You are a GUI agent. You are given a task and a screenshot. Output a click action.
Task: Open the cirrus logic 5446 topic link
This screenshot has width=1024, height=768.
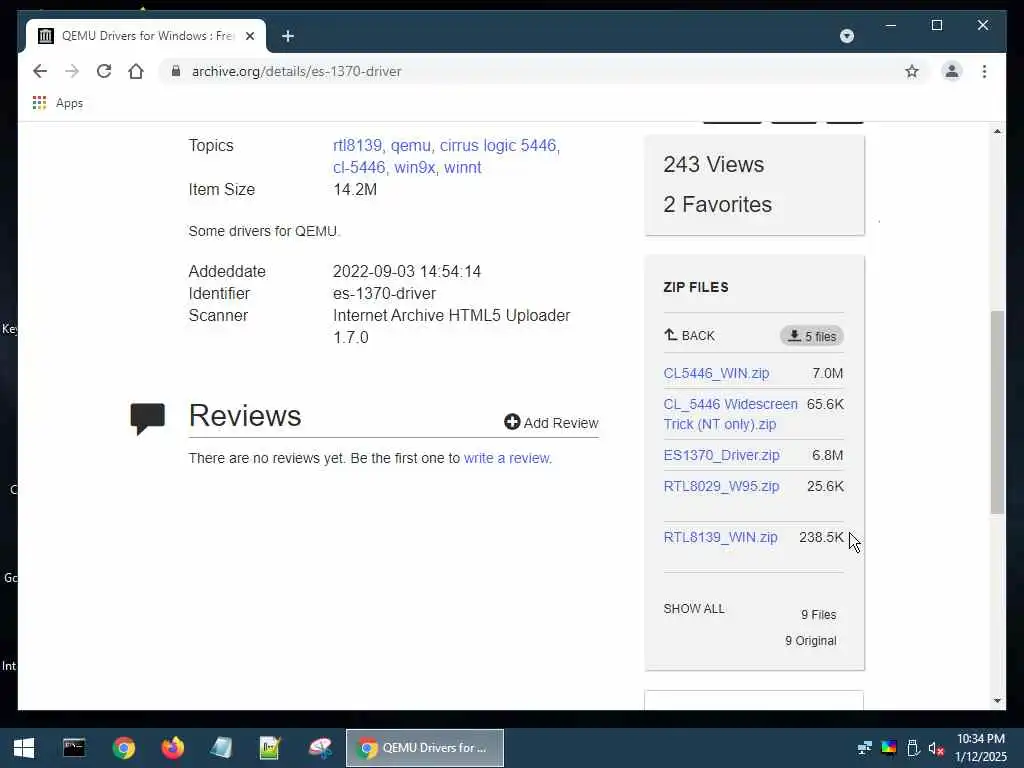click(x=498, y=145)
